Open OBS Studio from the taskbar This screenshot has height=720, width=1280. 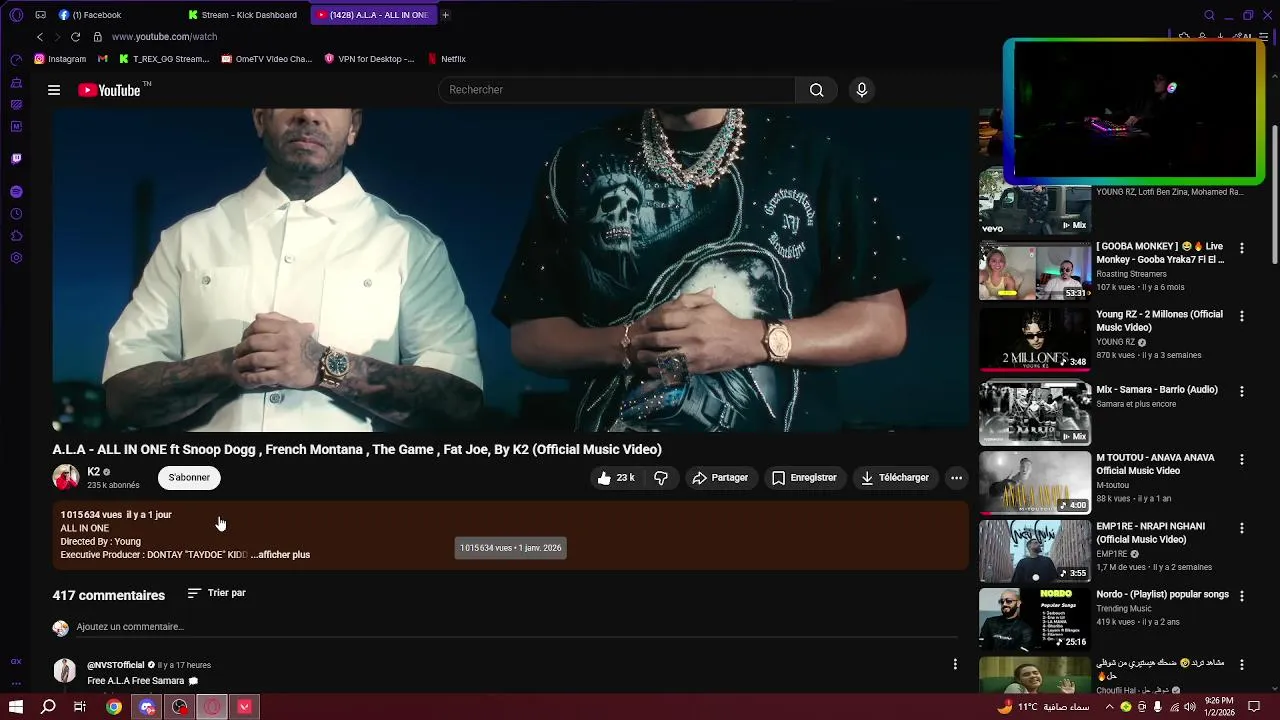pyautogui.click(x=180, y=707)
